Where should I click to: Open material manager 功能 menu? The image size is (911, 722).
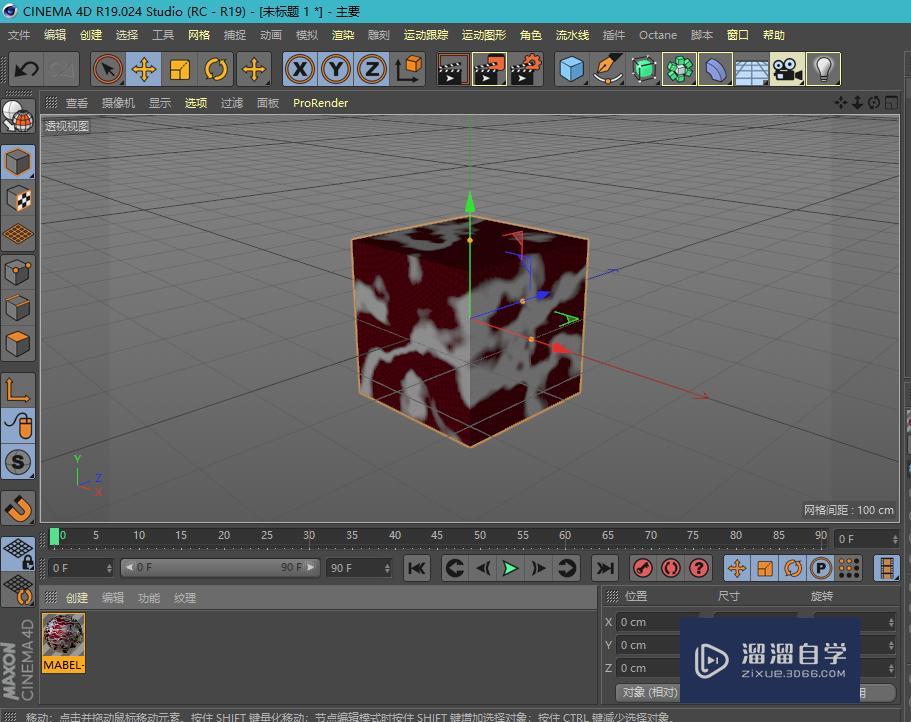[149, 598]
